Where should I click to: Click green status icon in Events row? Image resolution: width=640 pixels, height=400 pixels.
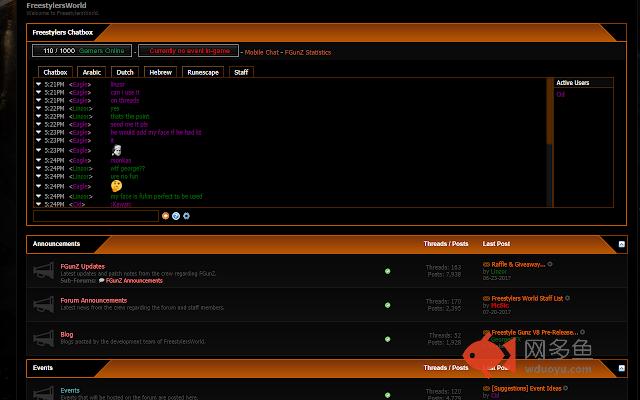pos(387,395)
